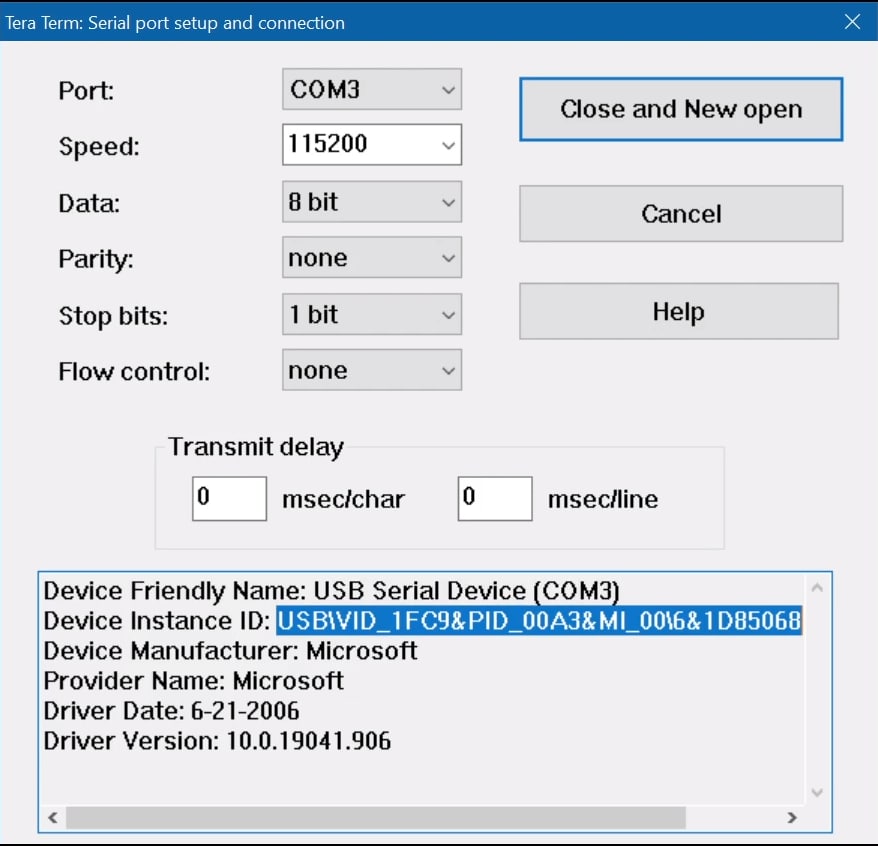Screen dimensions: 878x846
Task: Expand the Parity dropdown
Action: (371, 258)
